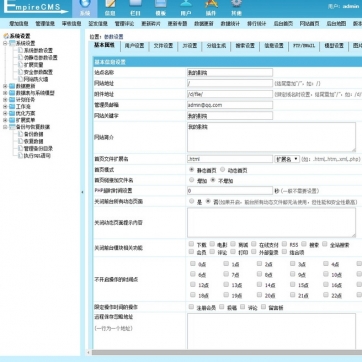
Task: Switch to the FTP/EMAIL tab
Action: (304, 46)
